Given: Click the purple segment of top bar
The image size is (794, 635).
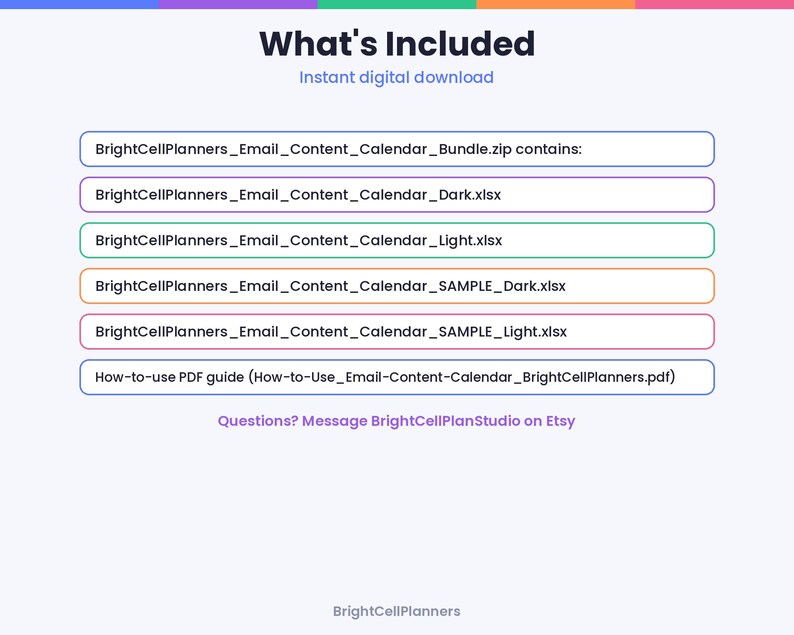Looking at the screenshot, I should coord(238,4).
